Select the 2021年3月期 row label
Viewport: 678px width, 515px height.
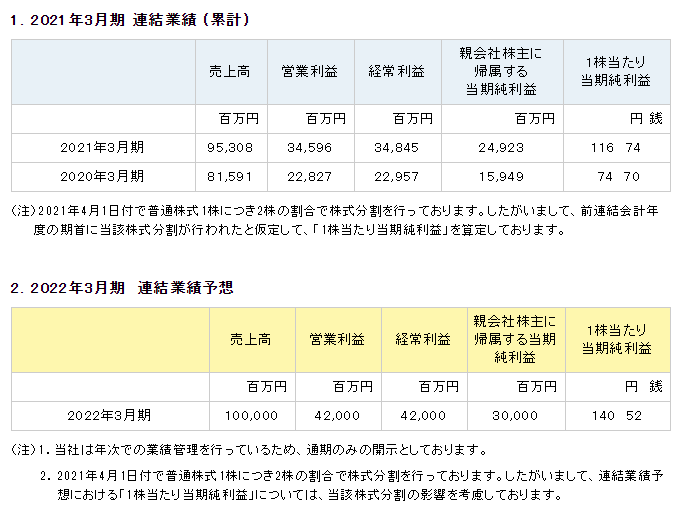point(102,147)
